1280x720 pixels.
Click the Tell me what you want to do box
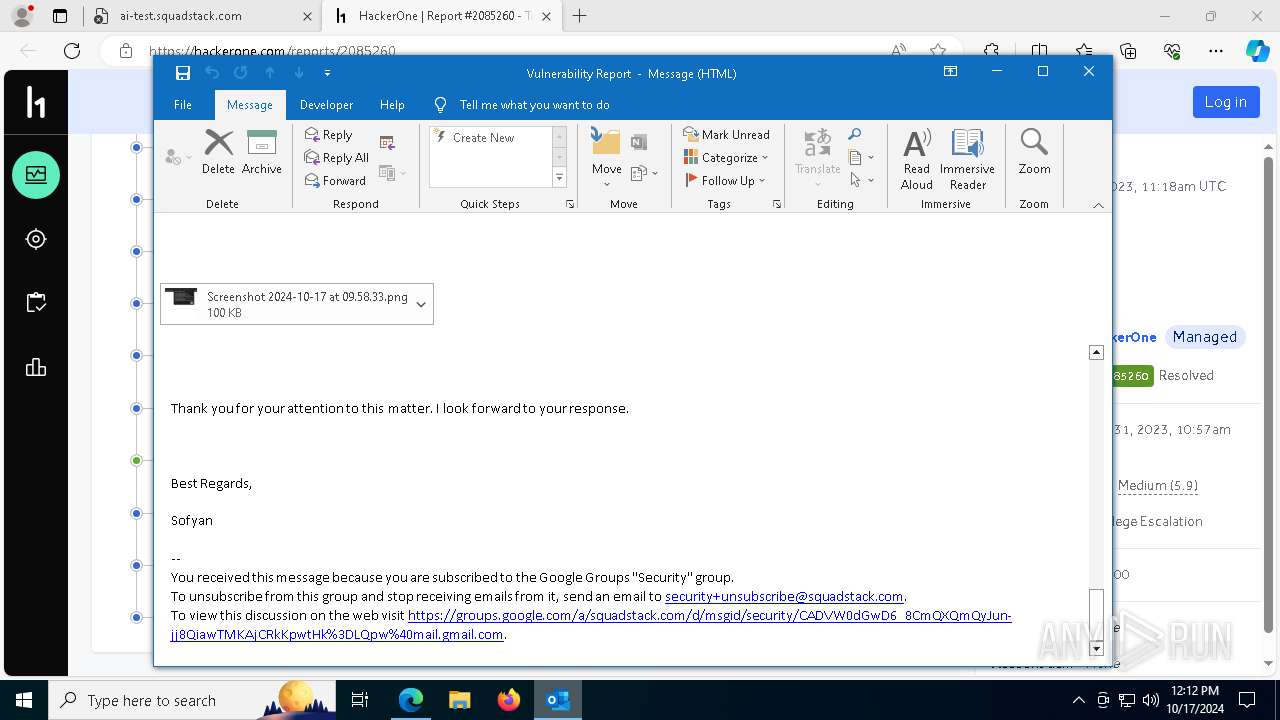click(x=534, y=105)
